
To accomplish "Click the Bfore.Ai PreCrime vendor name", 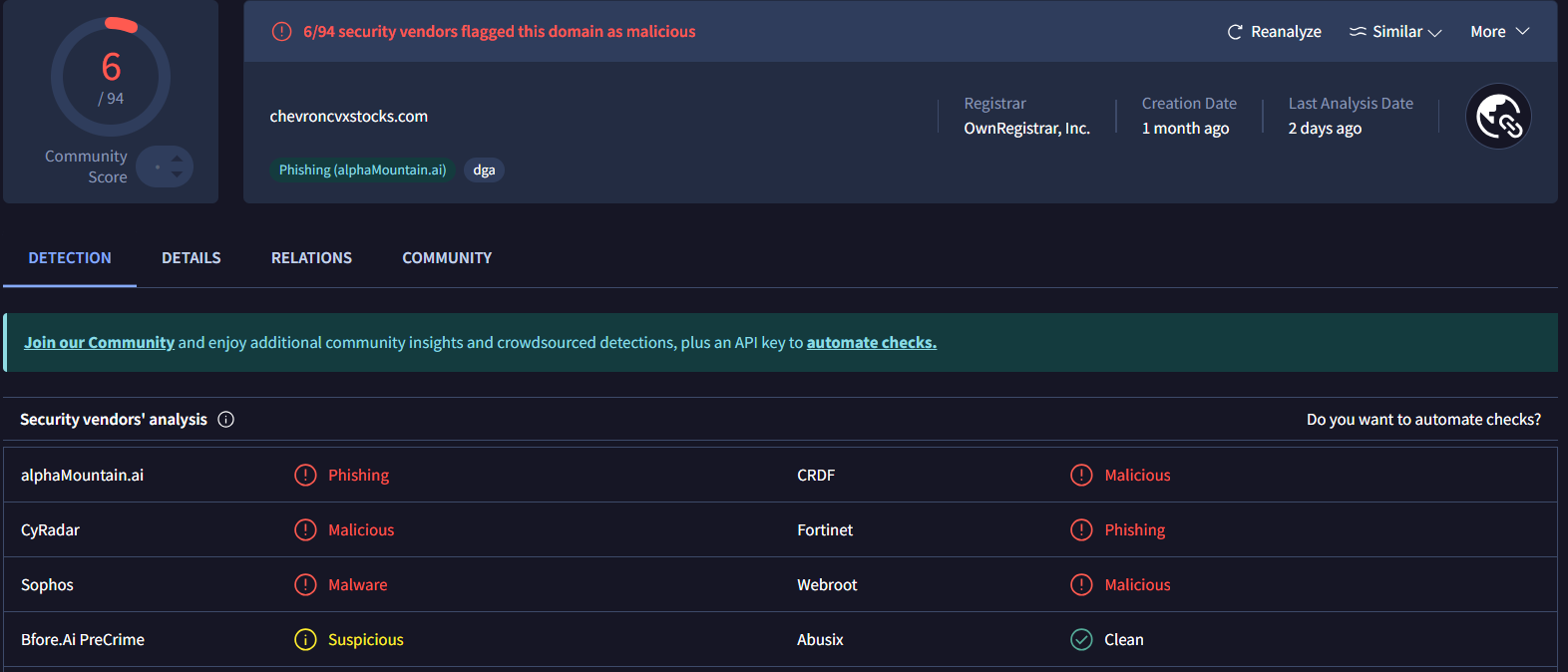I will coord(83,640).
